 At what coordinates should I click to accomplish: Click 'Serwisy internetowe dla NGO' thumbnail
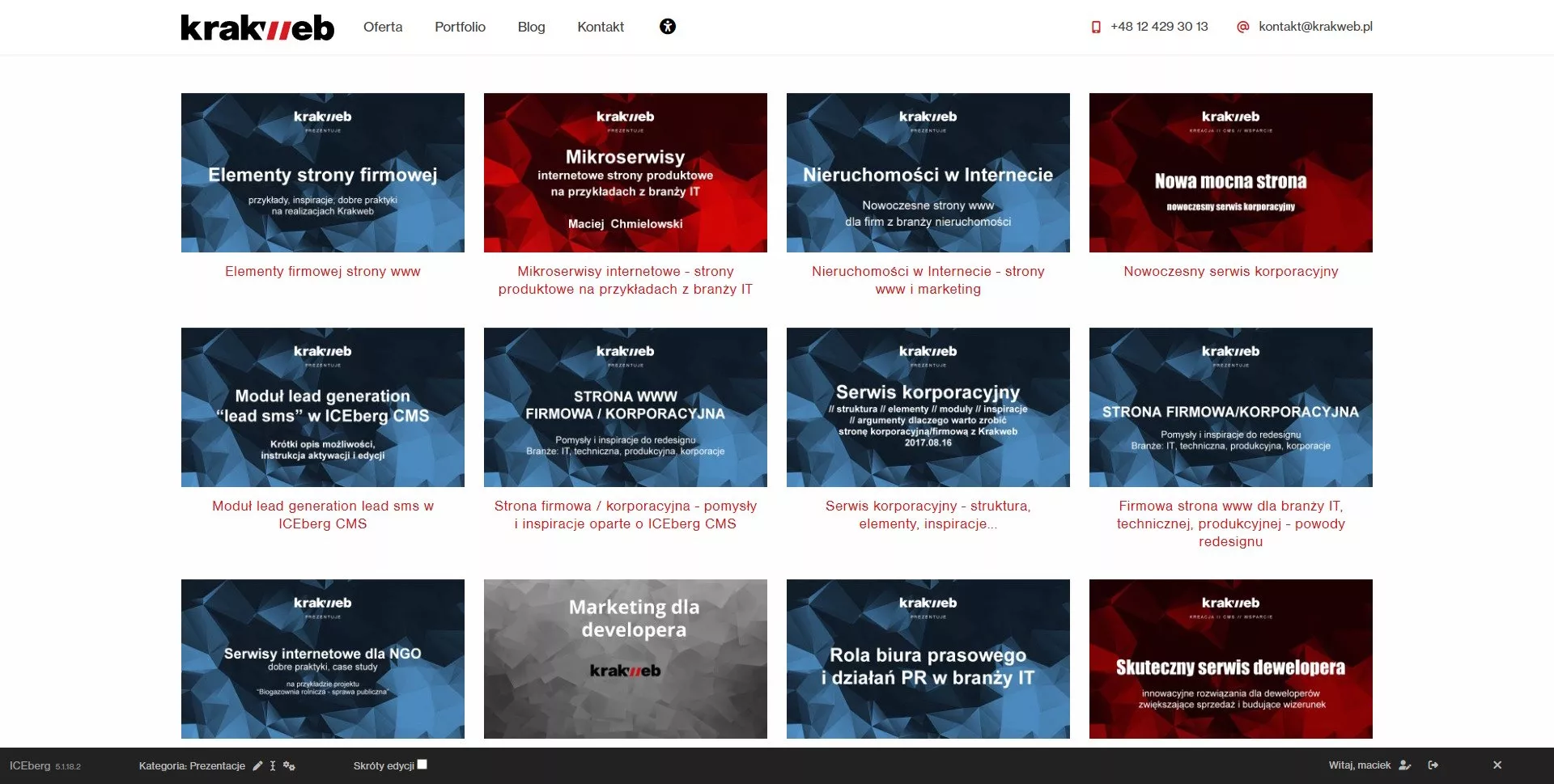point(323,659)
